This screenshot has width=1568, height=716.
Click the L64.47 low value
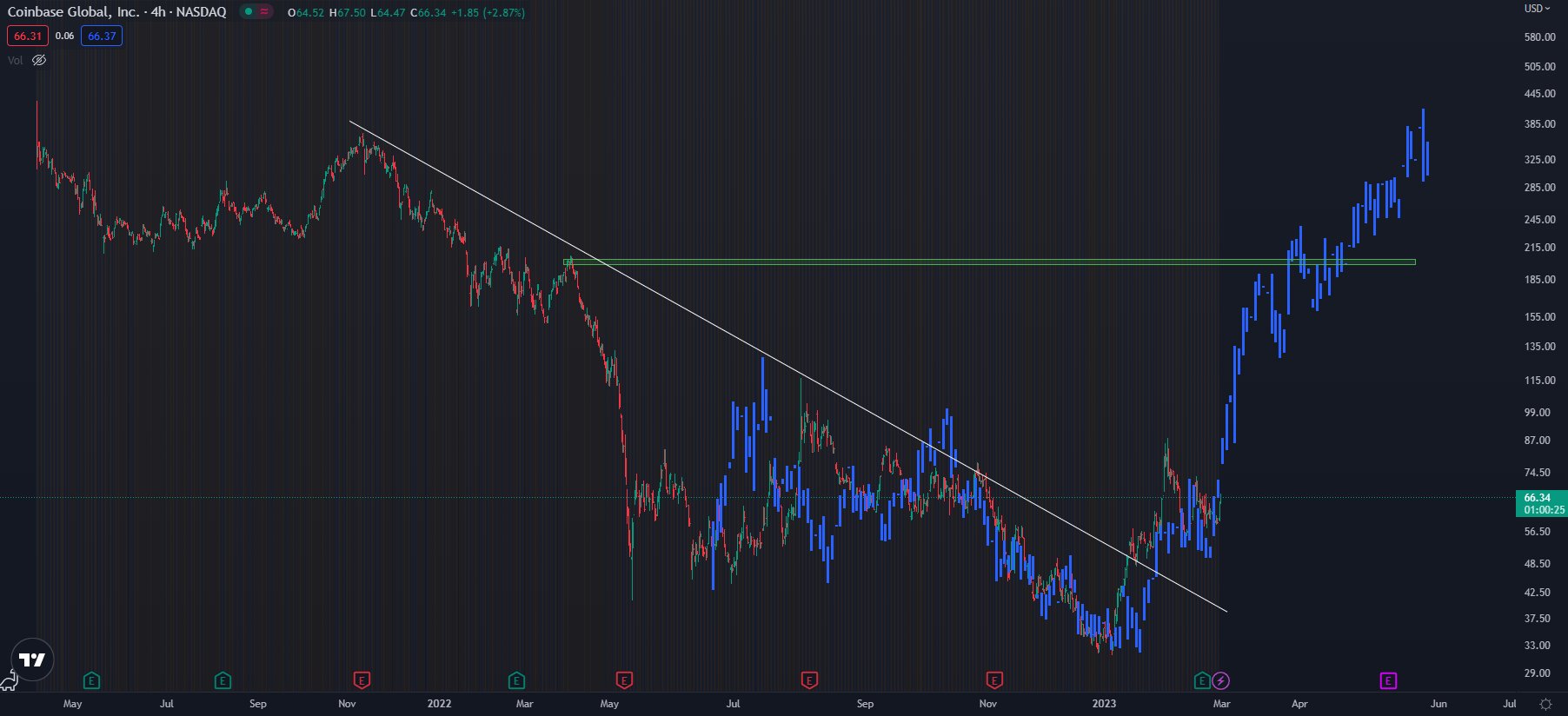click(389, 13)
